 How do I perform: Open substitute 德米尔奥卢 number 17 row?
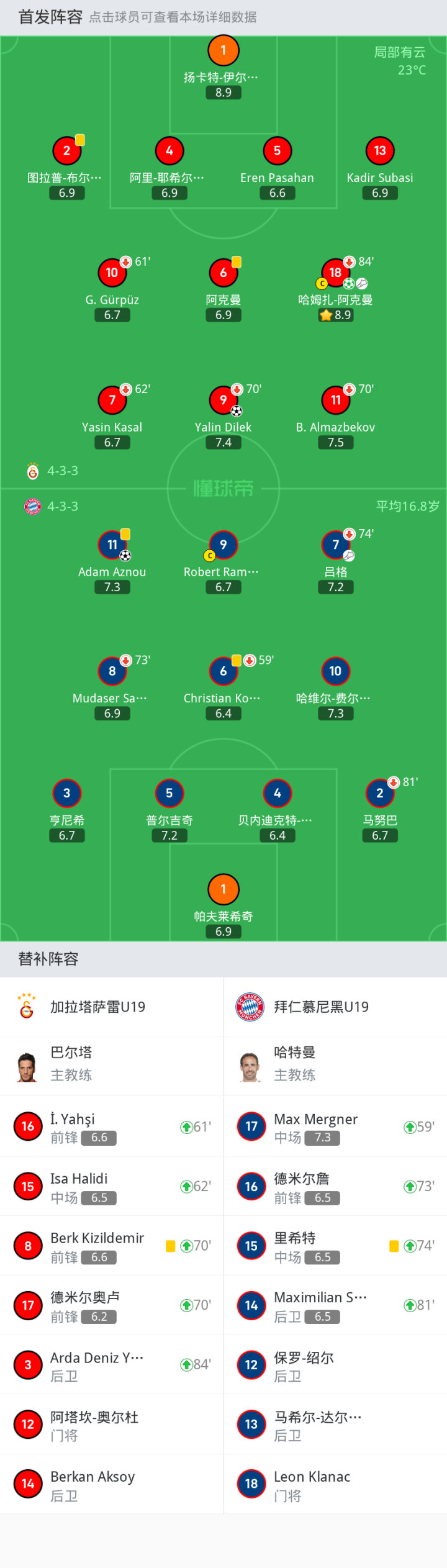[112, 1305]
